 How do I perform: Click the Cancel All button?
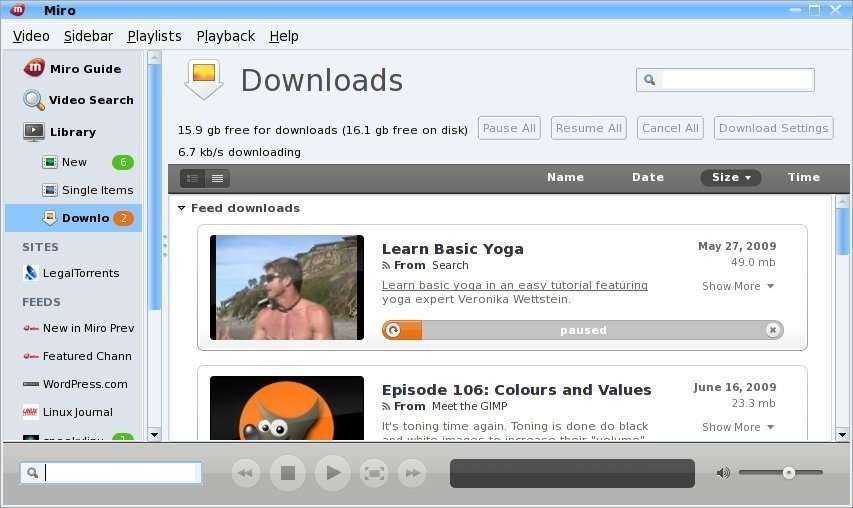(x=670, y=128)
